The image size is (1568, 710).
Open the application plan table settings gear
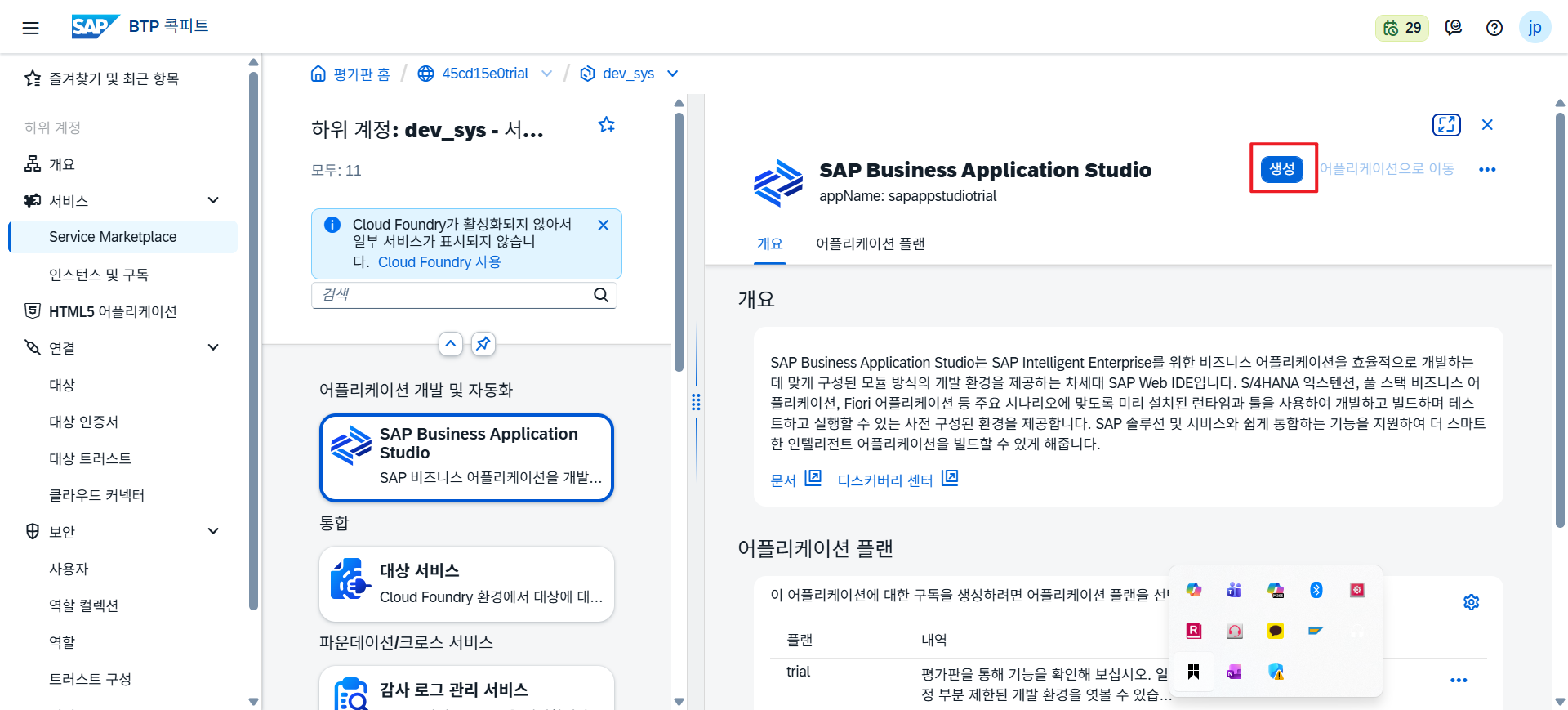pos(1471,602)
